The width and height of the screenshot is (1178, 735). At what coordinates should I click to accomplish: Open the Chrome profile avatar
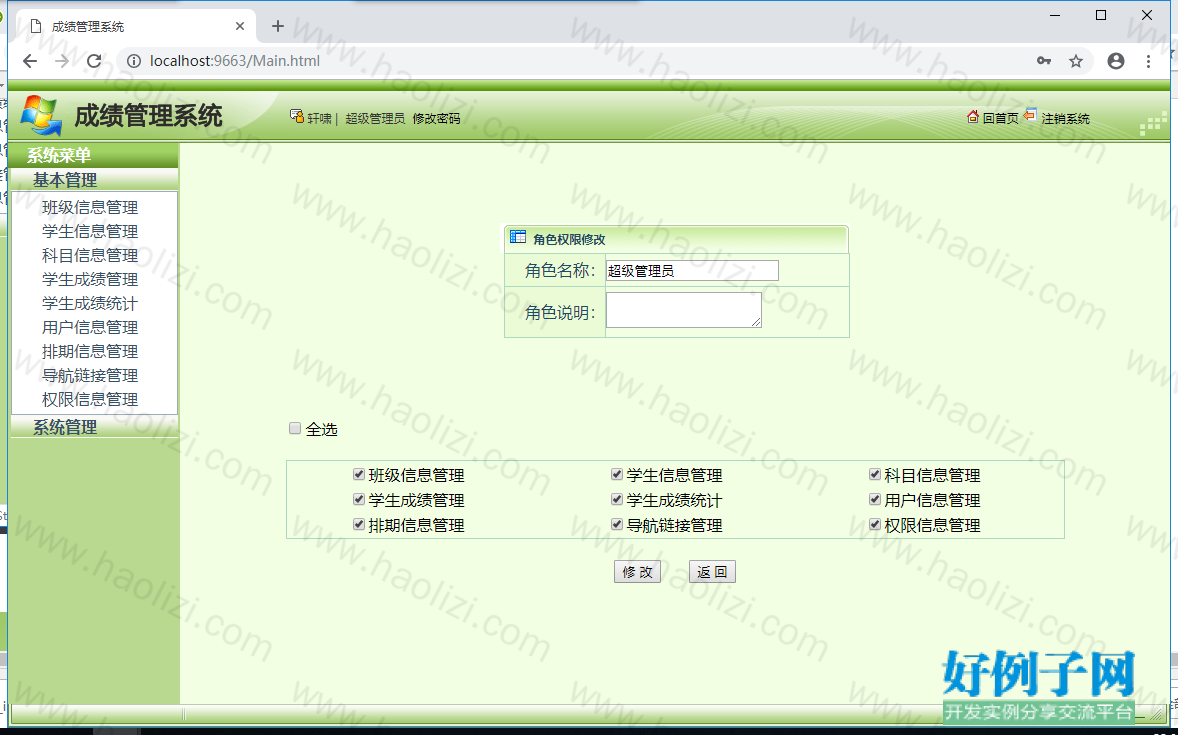coord(1116,61)
